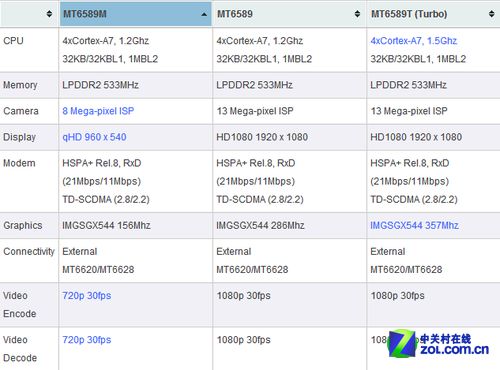Open the qHD 960 x 540 link
The height and width of the screenshot is (370, 500).
(94, 137)
